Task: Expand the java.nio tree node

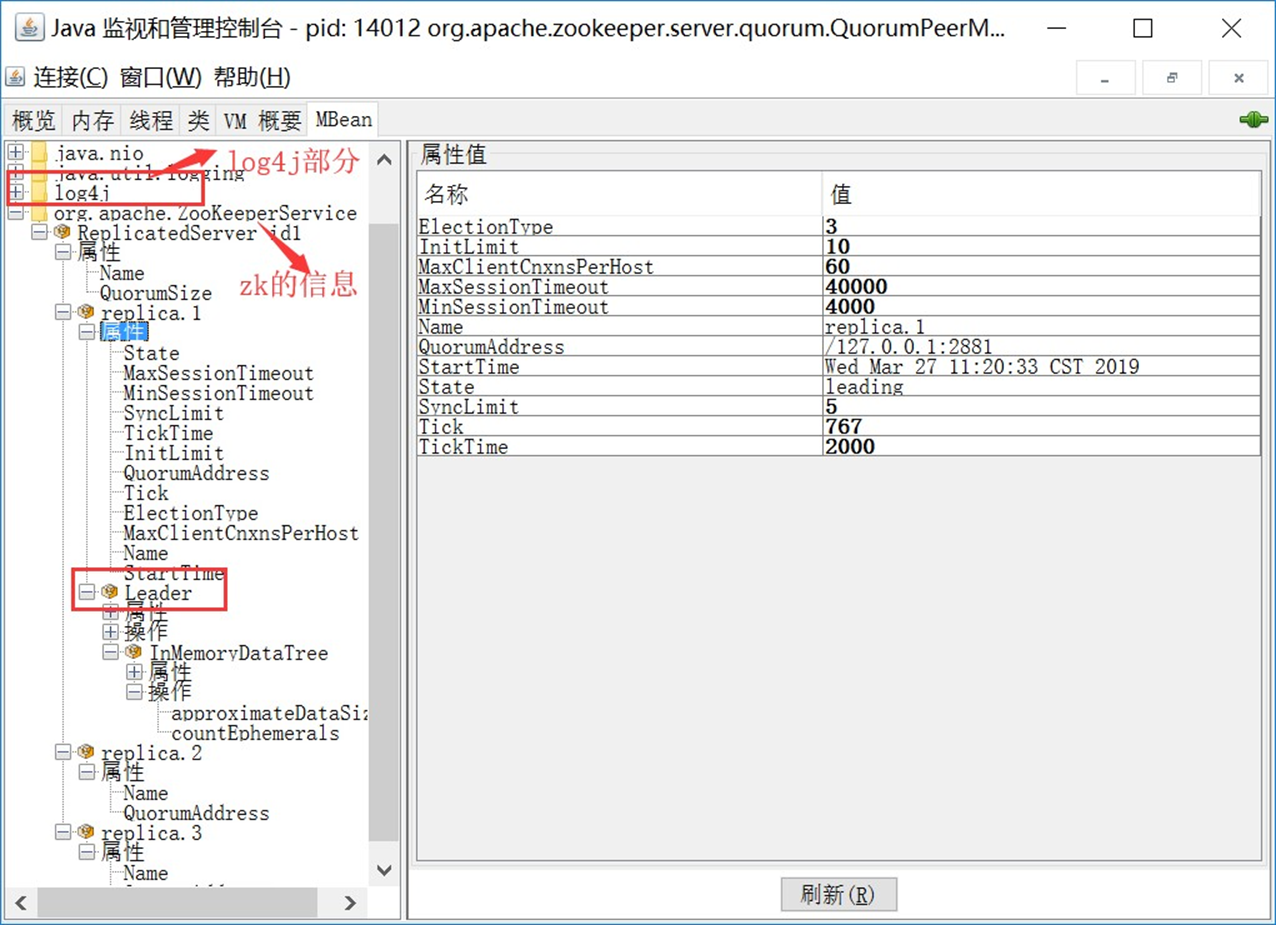Action: (x=15, y=153)
